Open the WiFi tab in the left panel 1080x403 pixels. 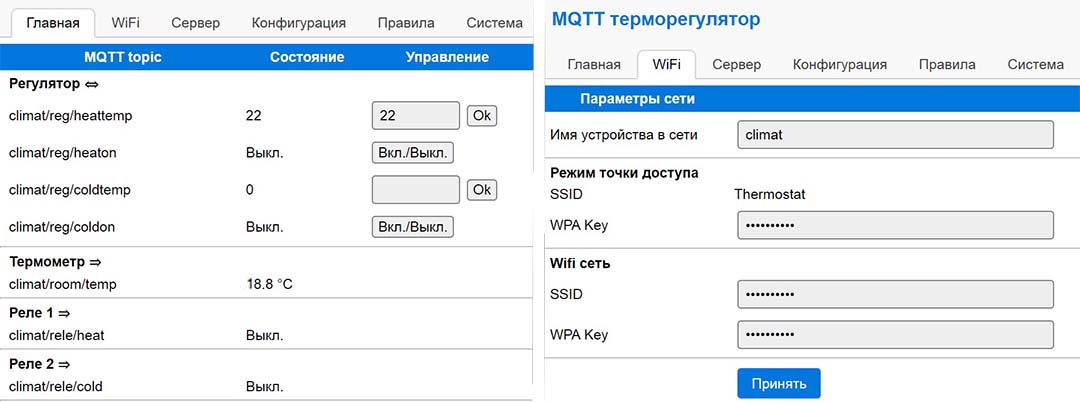tap(125, 23)
